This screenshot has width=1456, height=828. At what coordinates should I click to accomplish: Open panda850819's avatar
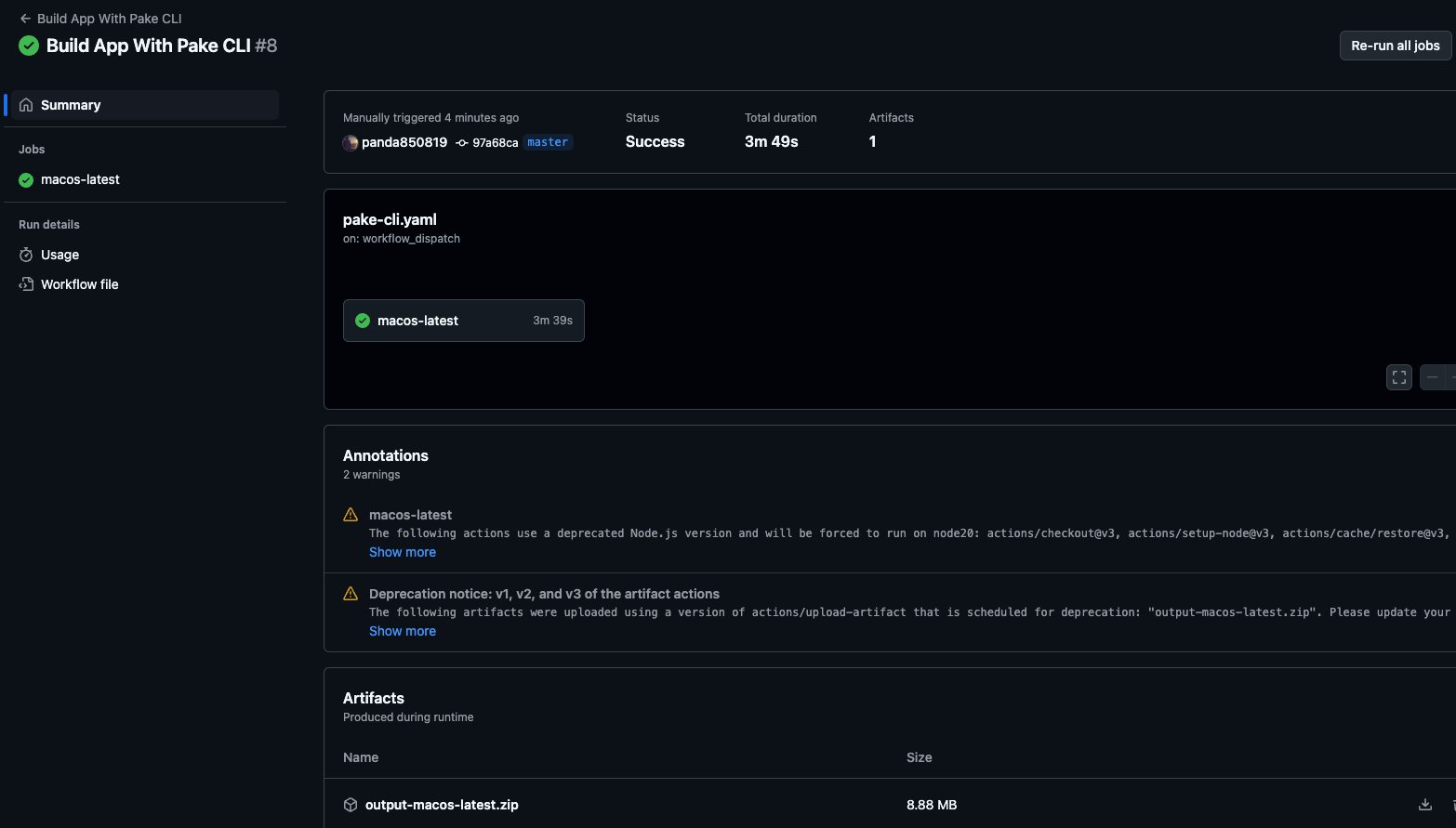(x=351, y=142)
